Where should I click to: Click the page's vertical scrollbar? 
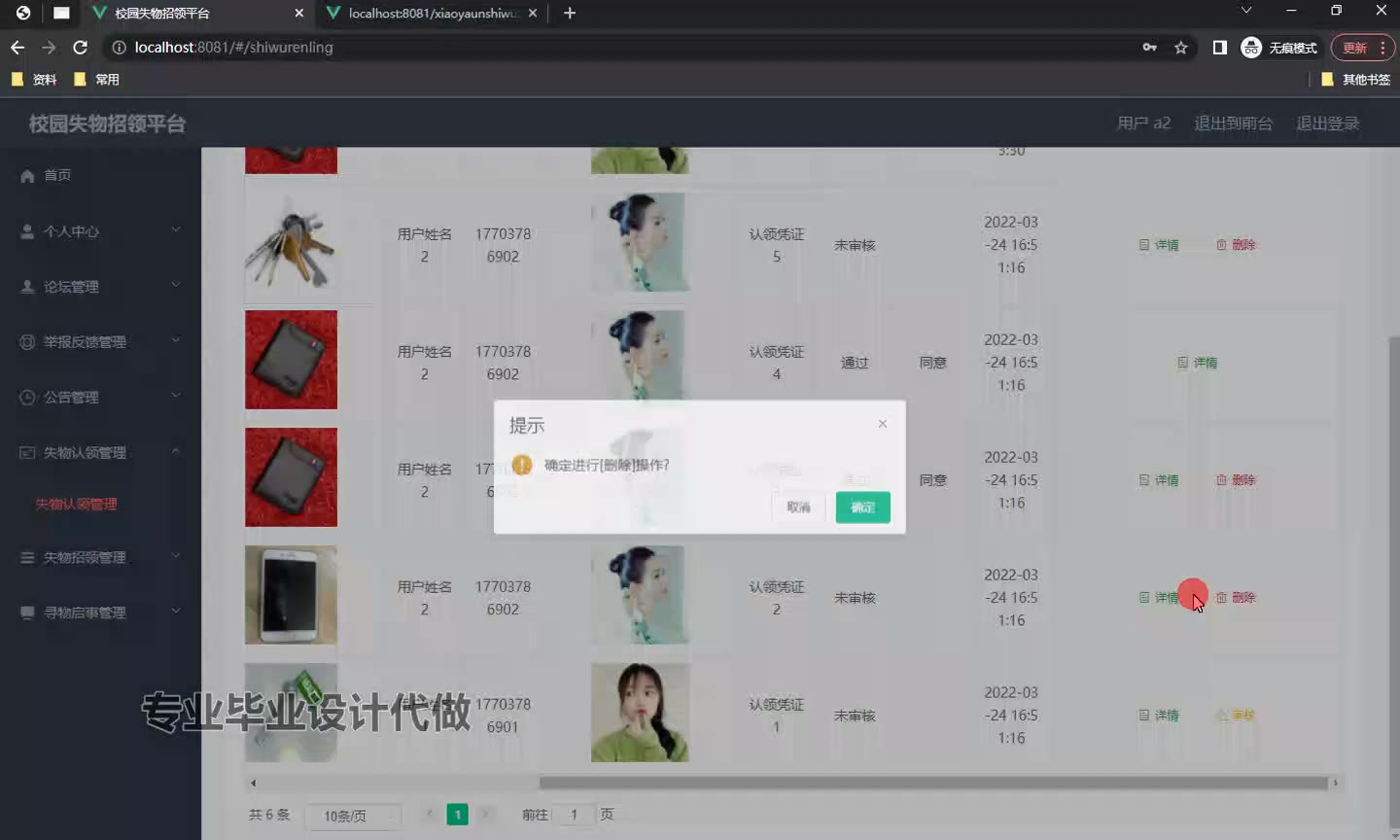[x=1394, y=583]
